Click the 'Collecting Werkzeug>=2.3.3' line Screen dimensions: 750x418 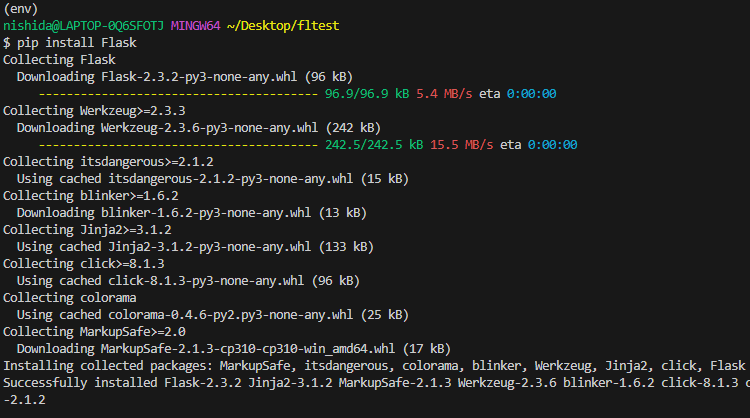(x=94, y=111)
